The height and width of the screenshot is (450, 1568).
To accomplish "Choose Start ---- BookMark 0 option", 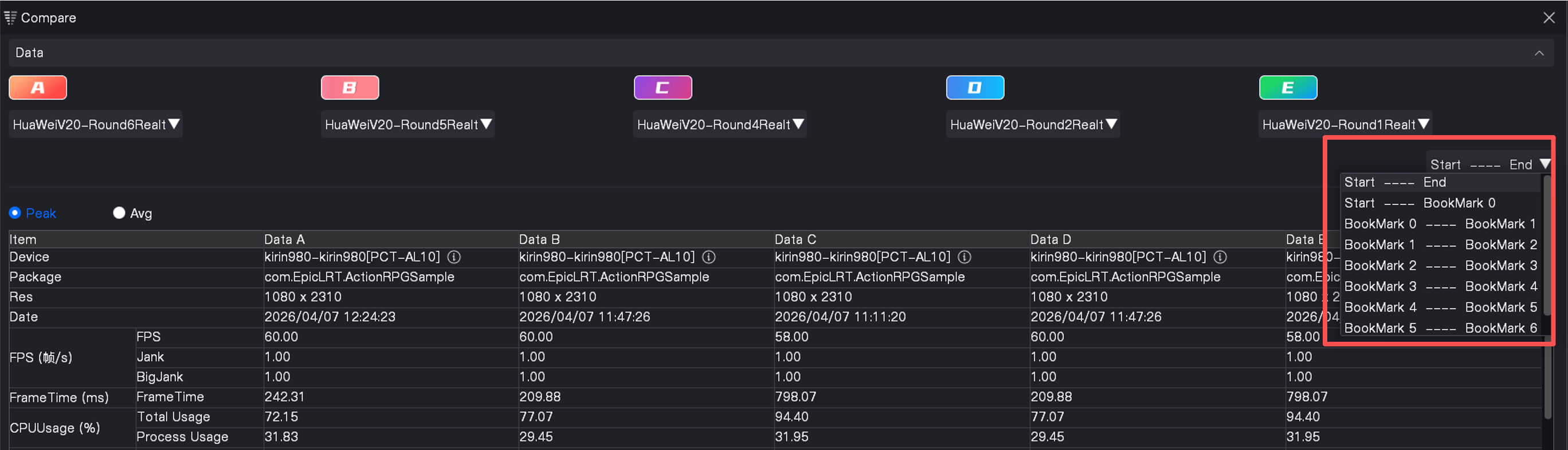I will click(x=1440, y=203).
